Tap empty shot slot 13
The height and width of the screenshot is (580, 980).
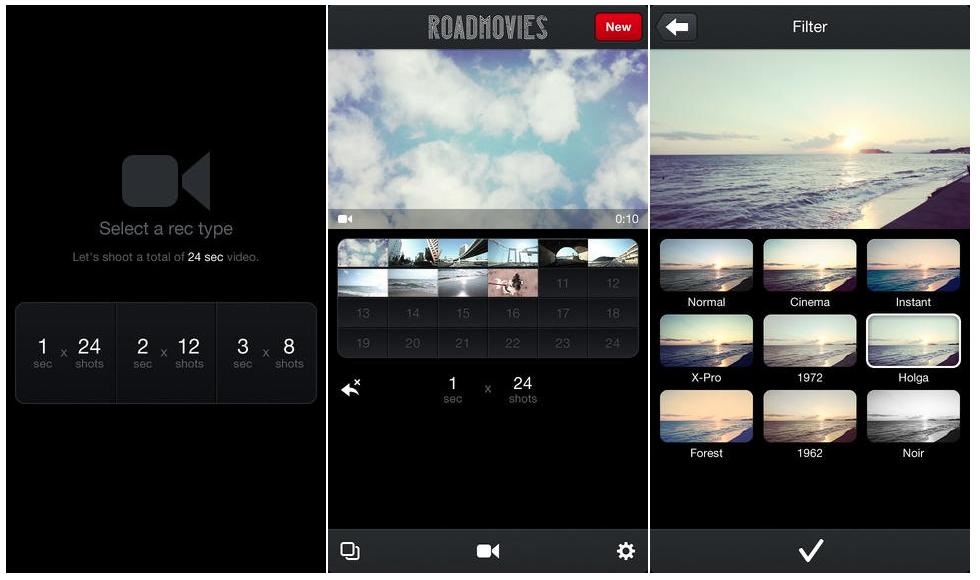click(363, 313)
